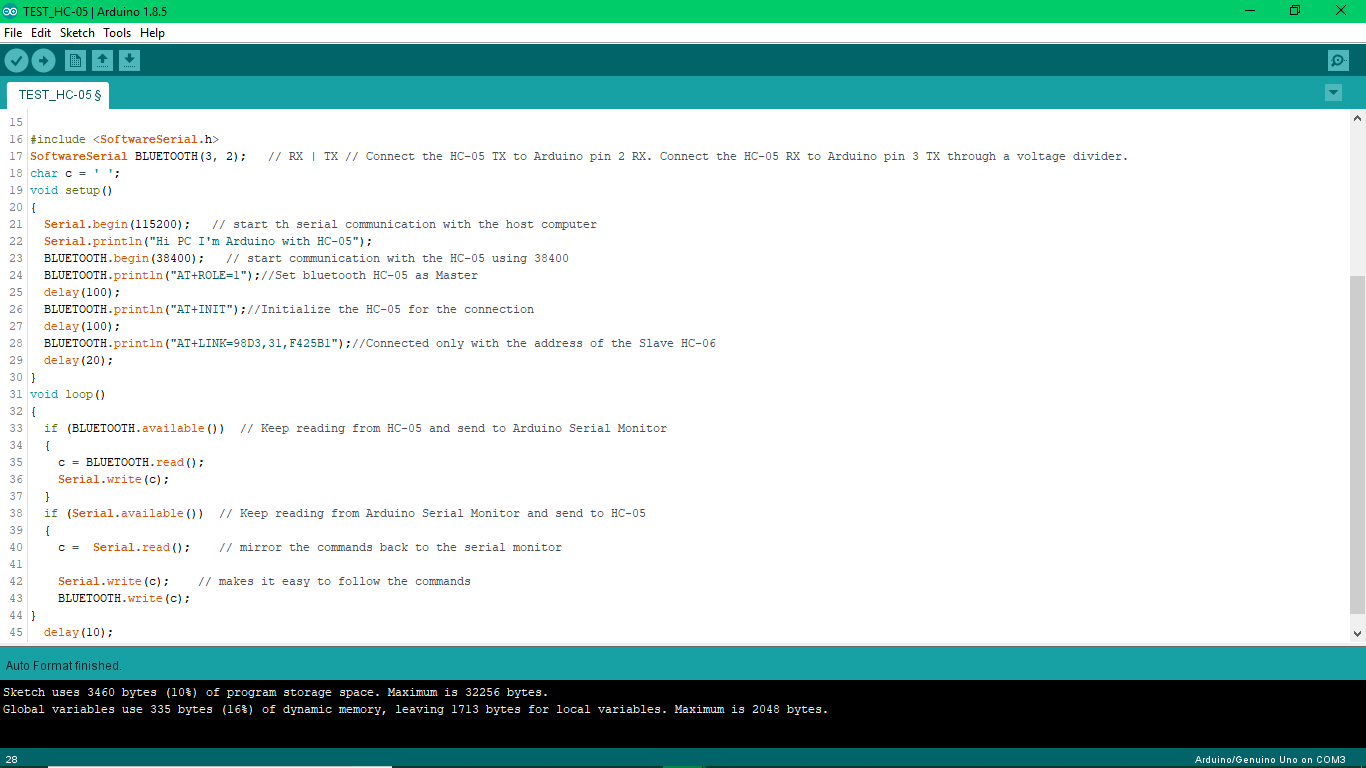
Task: Select the TEST_HC-05 sketch tab
Action: [59, 95]
